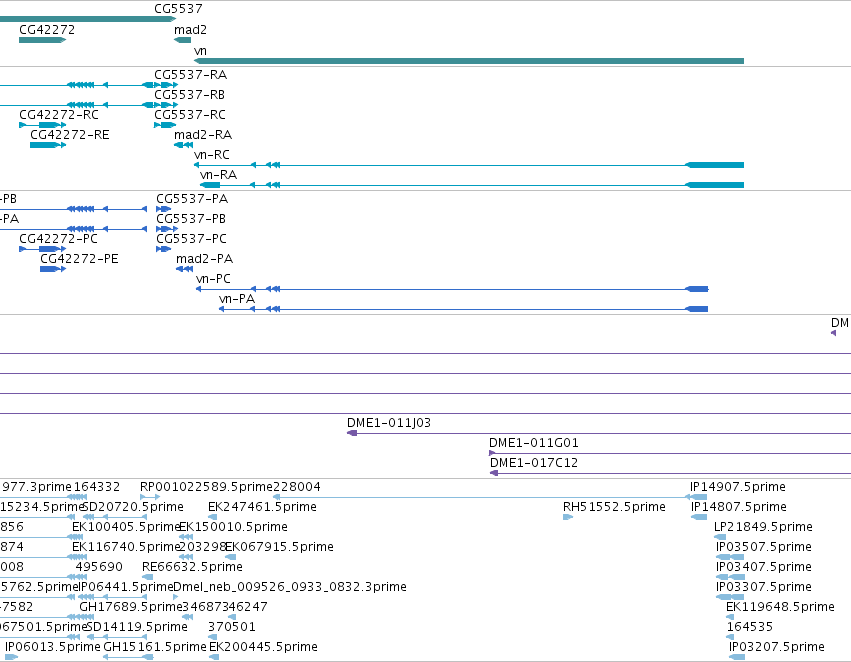Click the Dmel_neb_009526_0933_0832.3prime label

tap(290, 587)
